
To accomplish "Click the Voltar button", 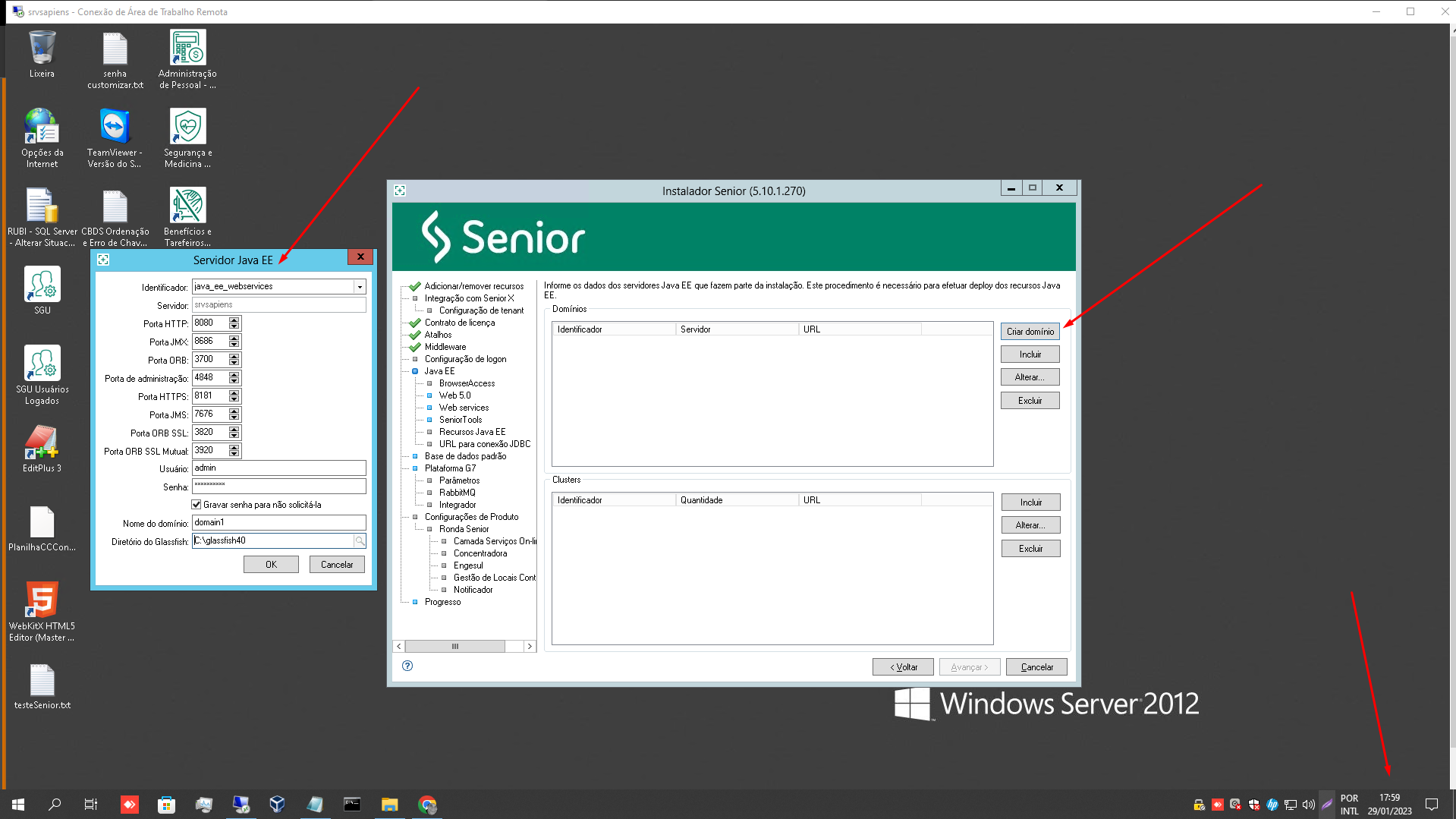I will coord(903,667).
